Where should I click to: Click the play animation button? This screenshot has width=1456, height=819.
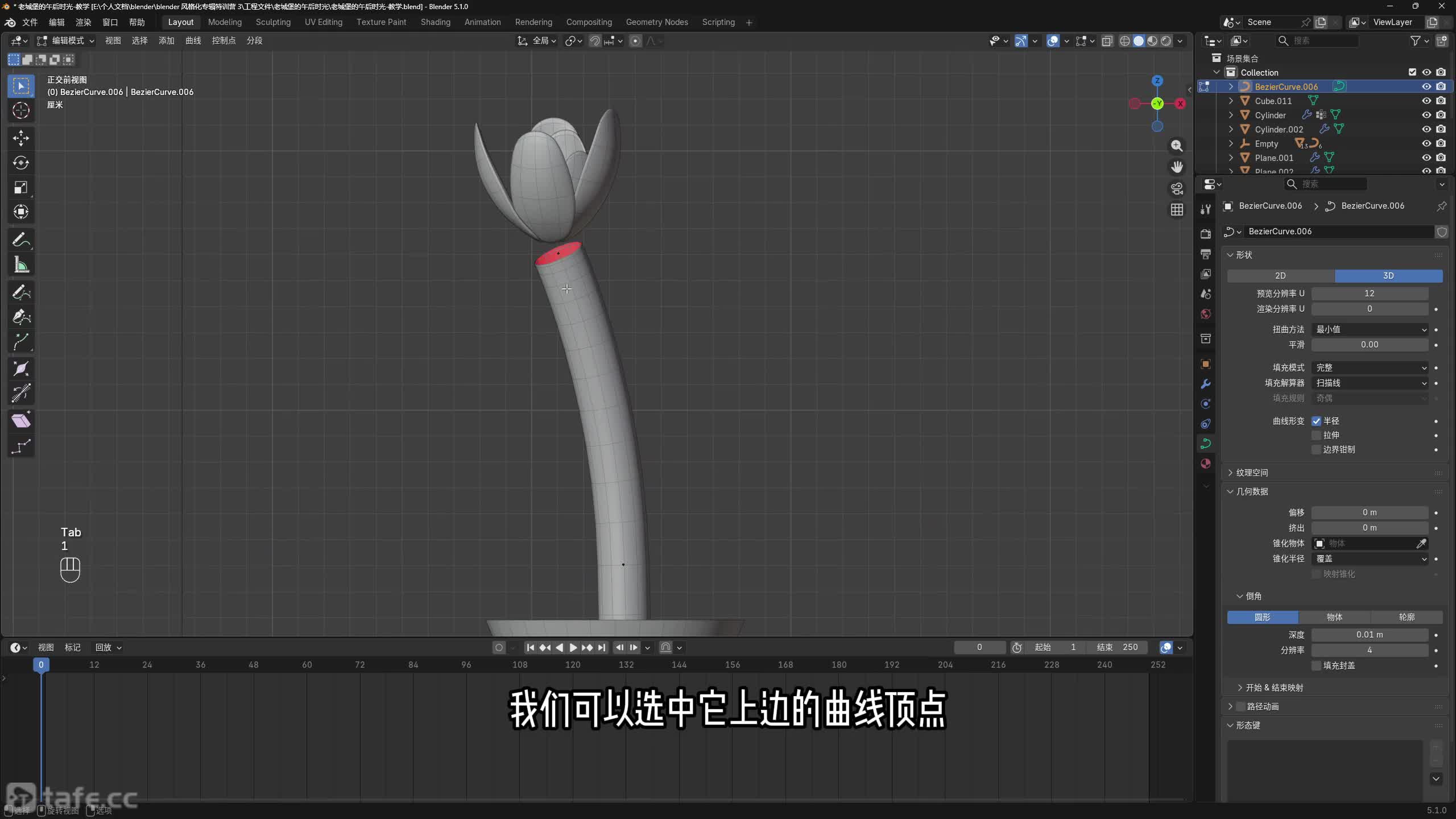(573, 647)
